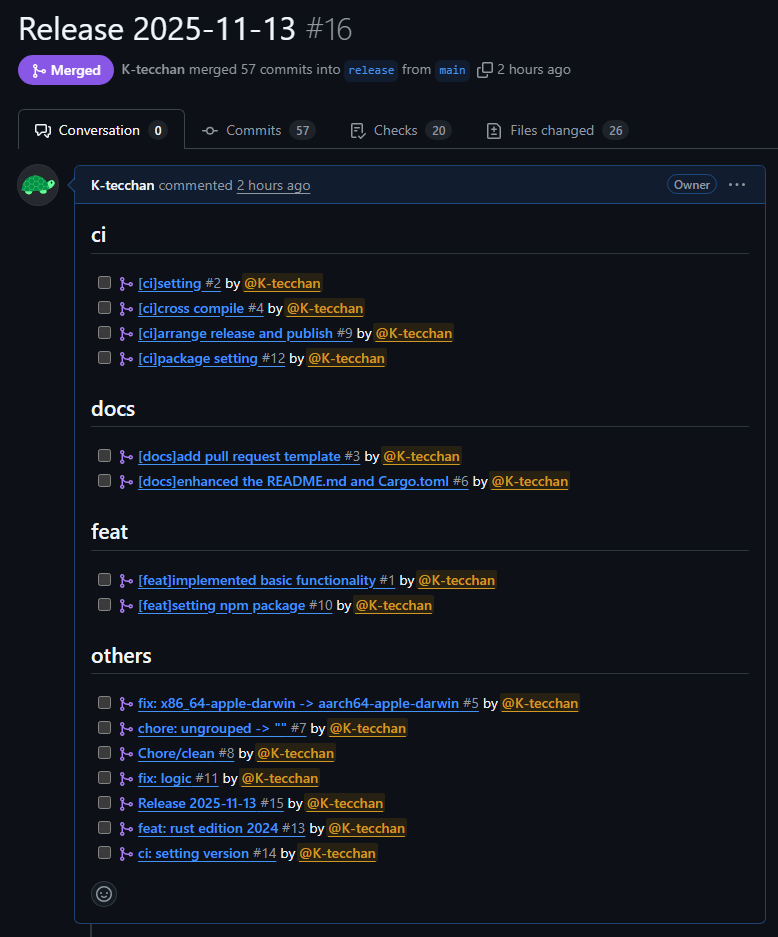Screen dimensions: 778x937
Task: Add emoji reaction with smiley icon
Action: coord(104,893)
